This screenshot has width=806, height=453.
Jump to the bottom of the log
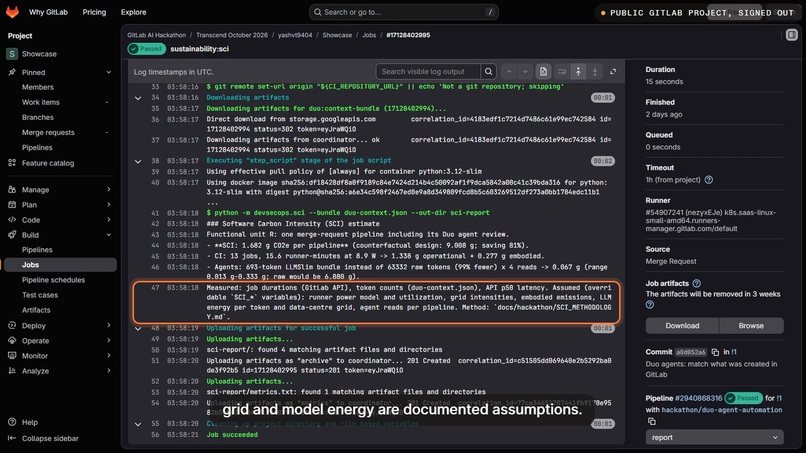point(595,71)
